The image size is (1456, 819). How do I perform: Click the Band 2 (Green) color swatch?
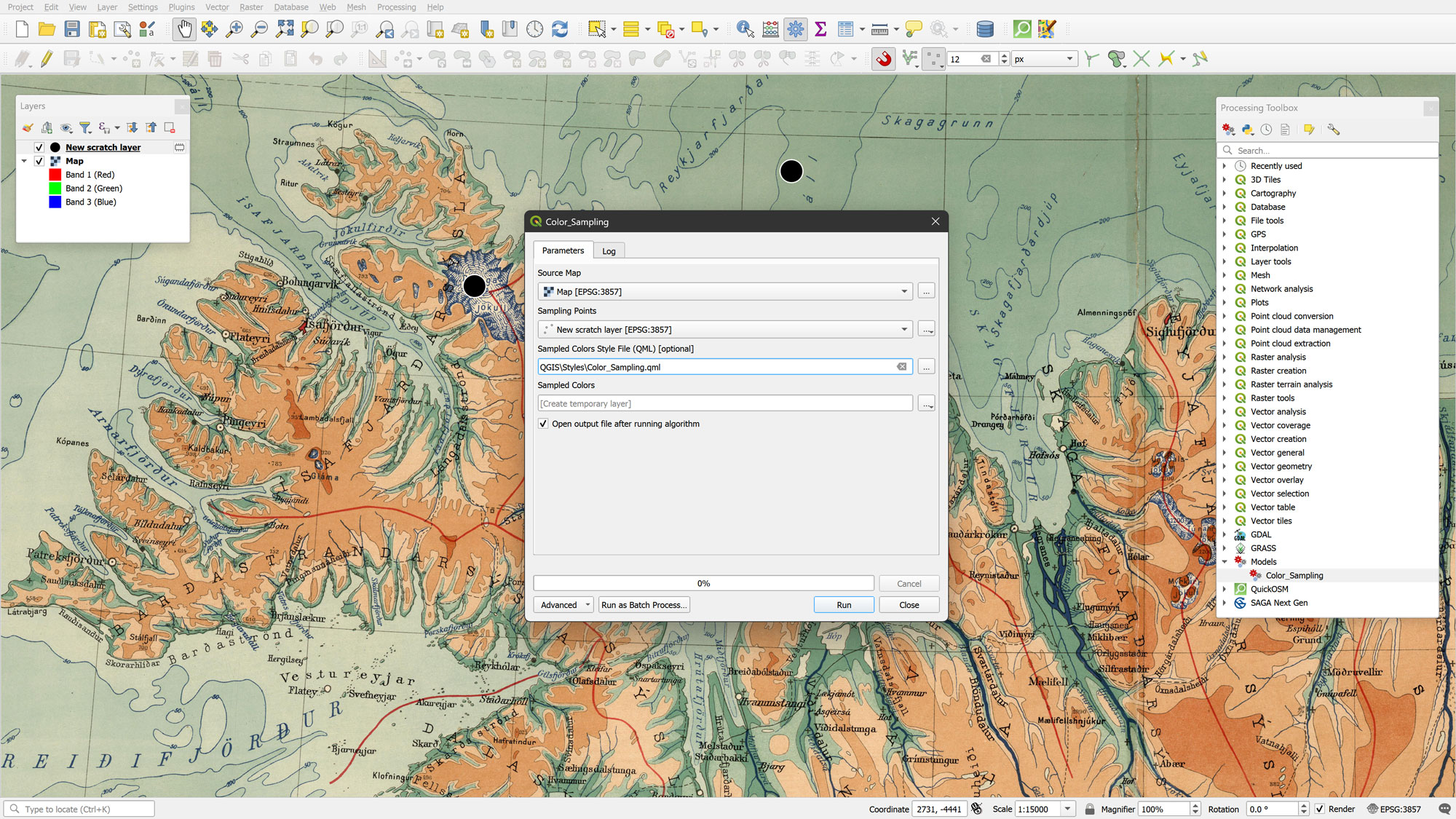55,189
